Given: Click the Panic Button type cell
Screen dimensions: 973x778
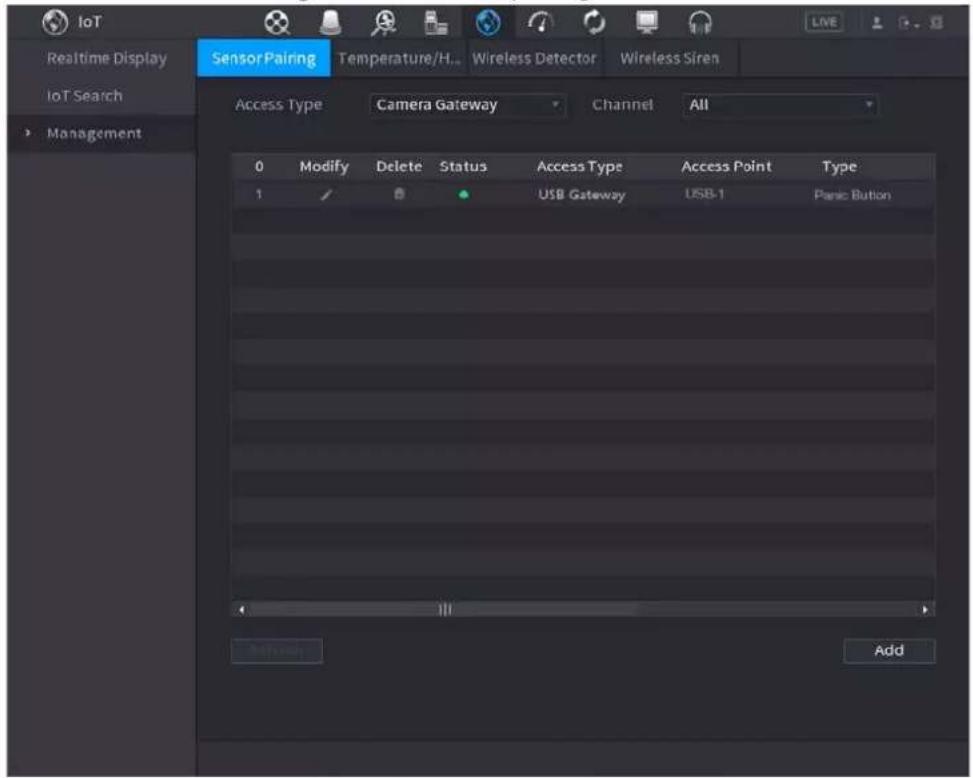Looking at the screenshot, I should pos(853,195).
